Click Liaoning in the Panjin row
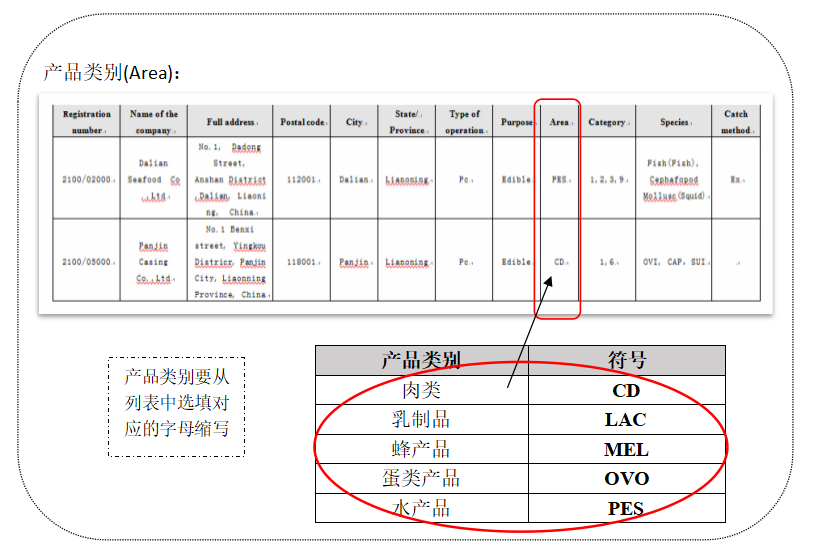 [x=407, y=262]
